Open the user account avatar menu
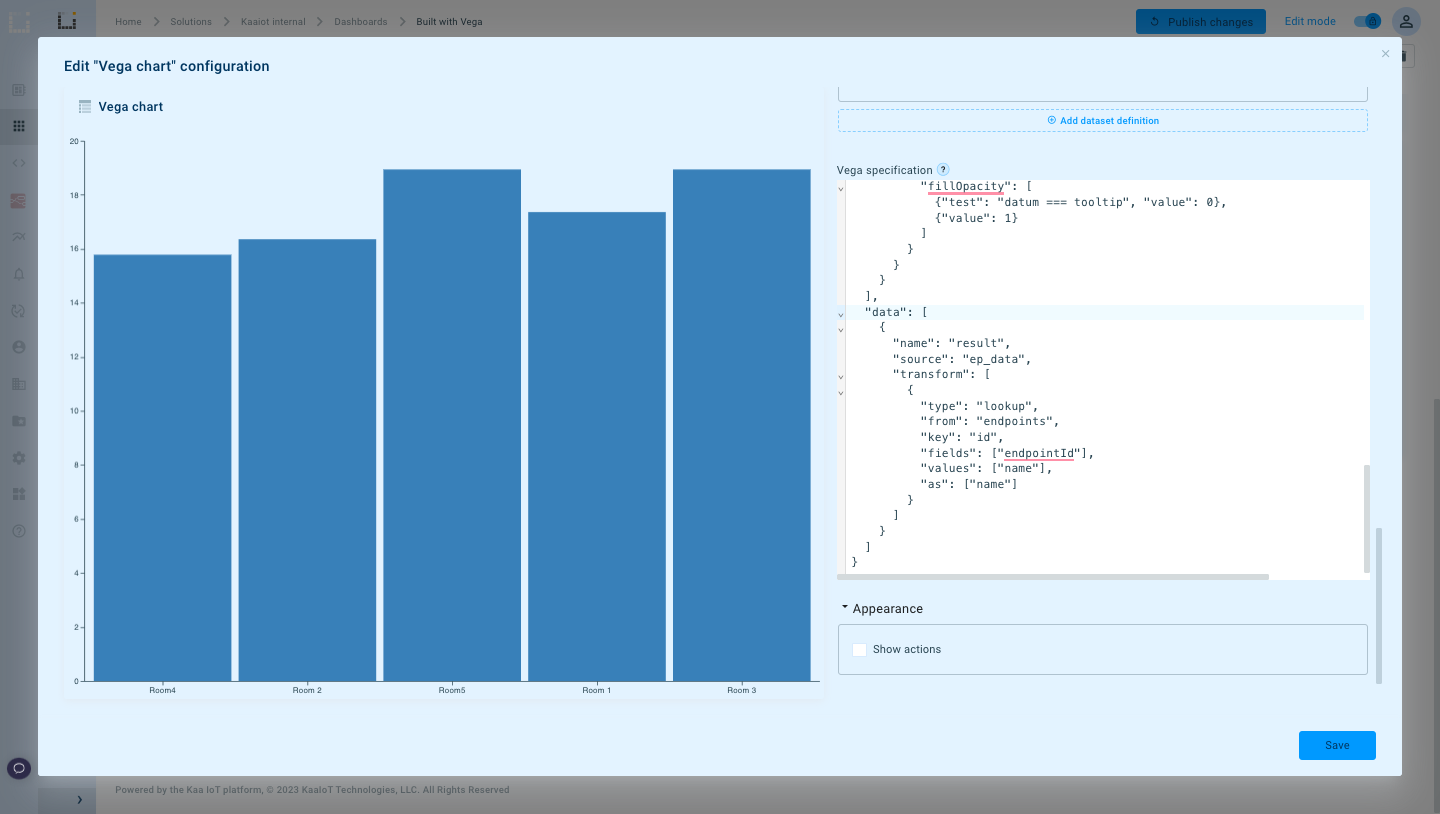This screenshot has height=814, width=1440. 1406,21
